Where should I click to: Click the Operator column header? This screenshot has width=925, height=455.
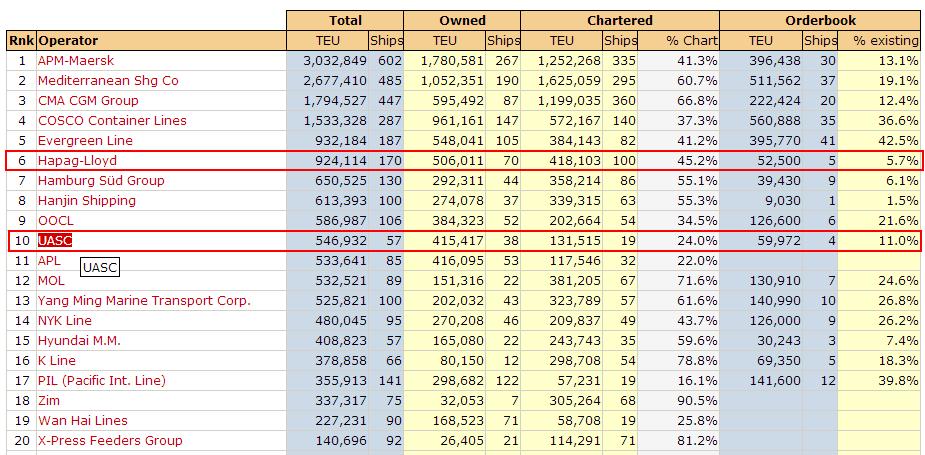[x=68, y=40]
